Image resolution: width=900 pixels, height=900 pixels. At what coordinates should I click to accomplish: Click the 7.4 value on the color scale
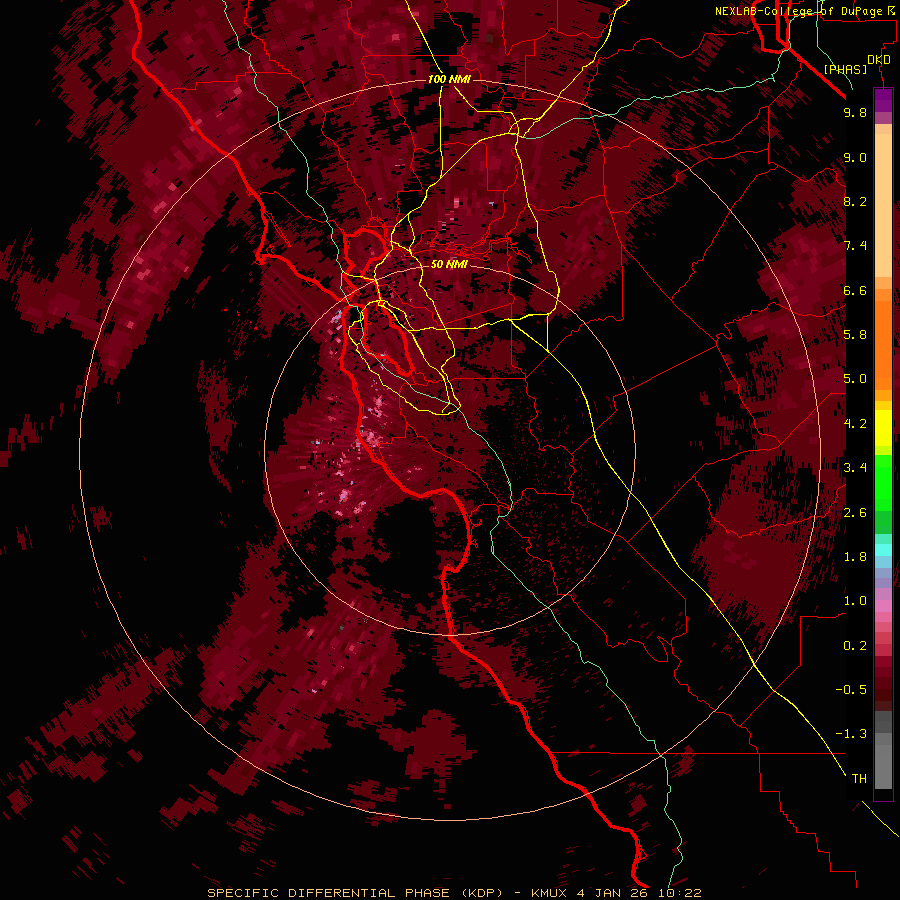pos(855,246)
